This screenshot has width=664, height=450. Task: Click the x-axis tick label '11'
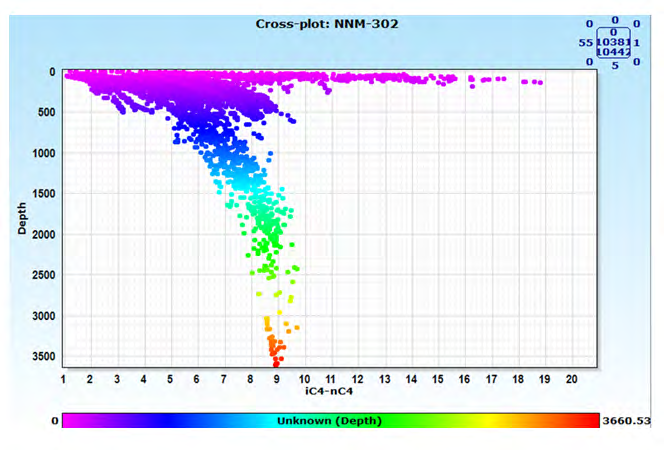[331, 379]
